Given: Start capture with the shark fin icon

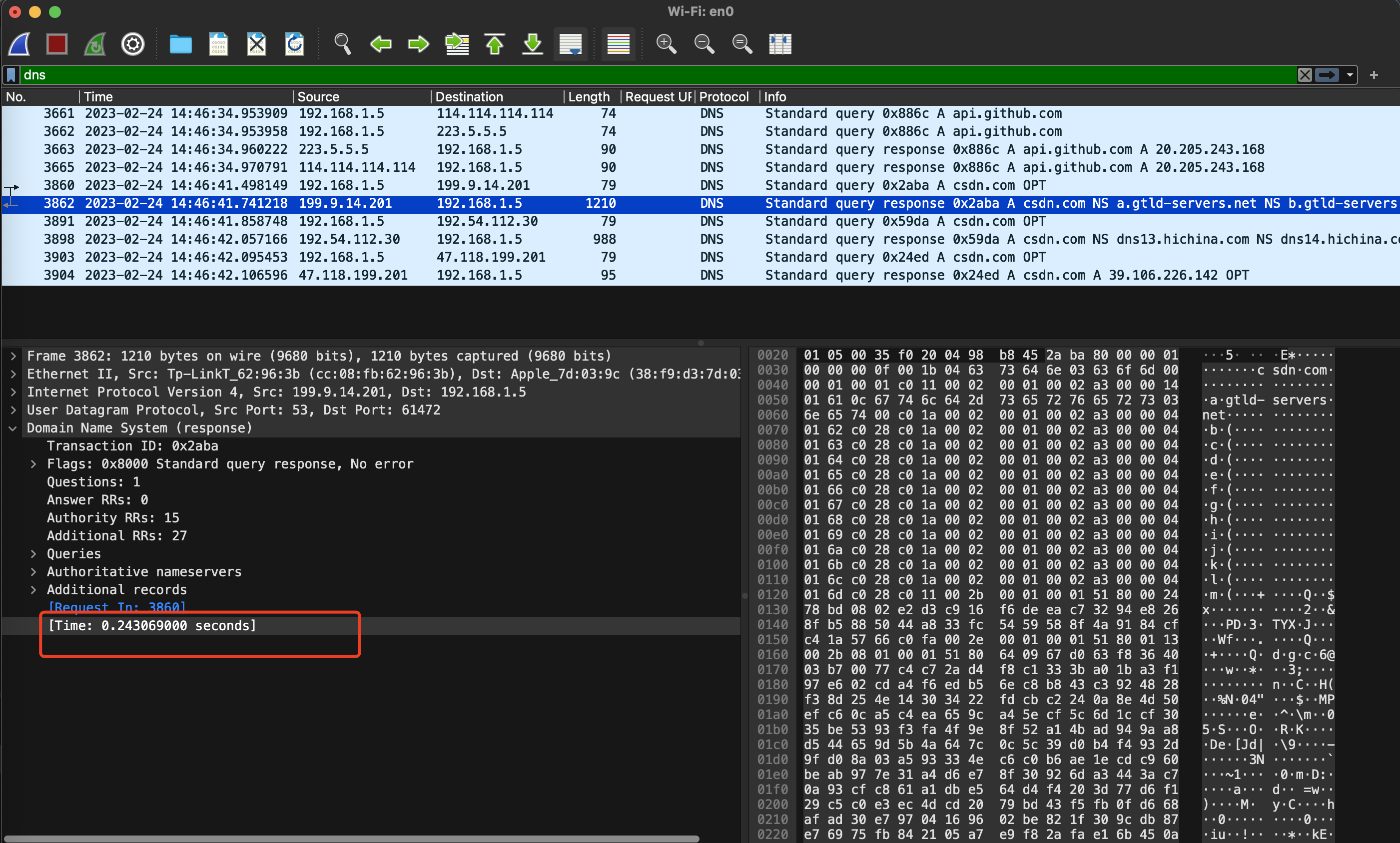Looking at the screenshot, I should click(20, 44).
